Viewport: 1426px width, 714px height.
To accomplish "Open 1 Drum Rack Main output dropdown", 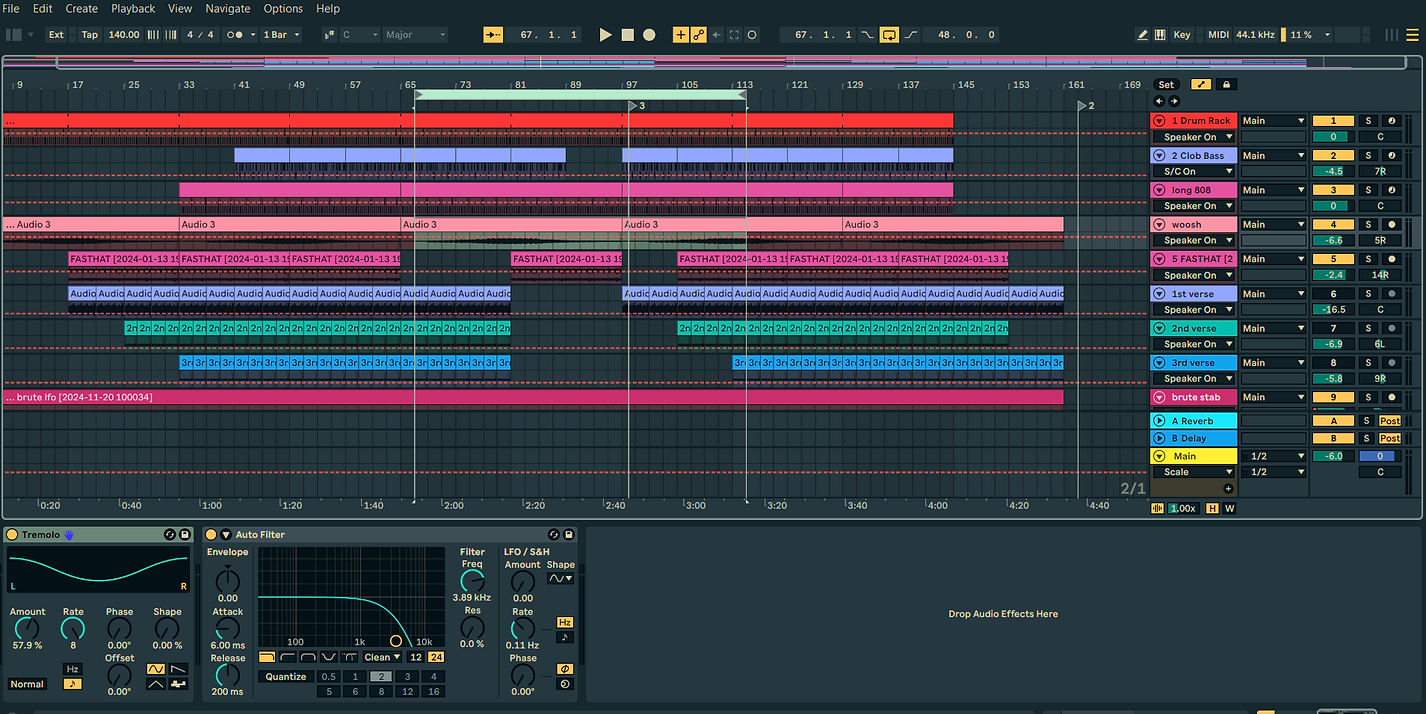I will click(1273, 121).
